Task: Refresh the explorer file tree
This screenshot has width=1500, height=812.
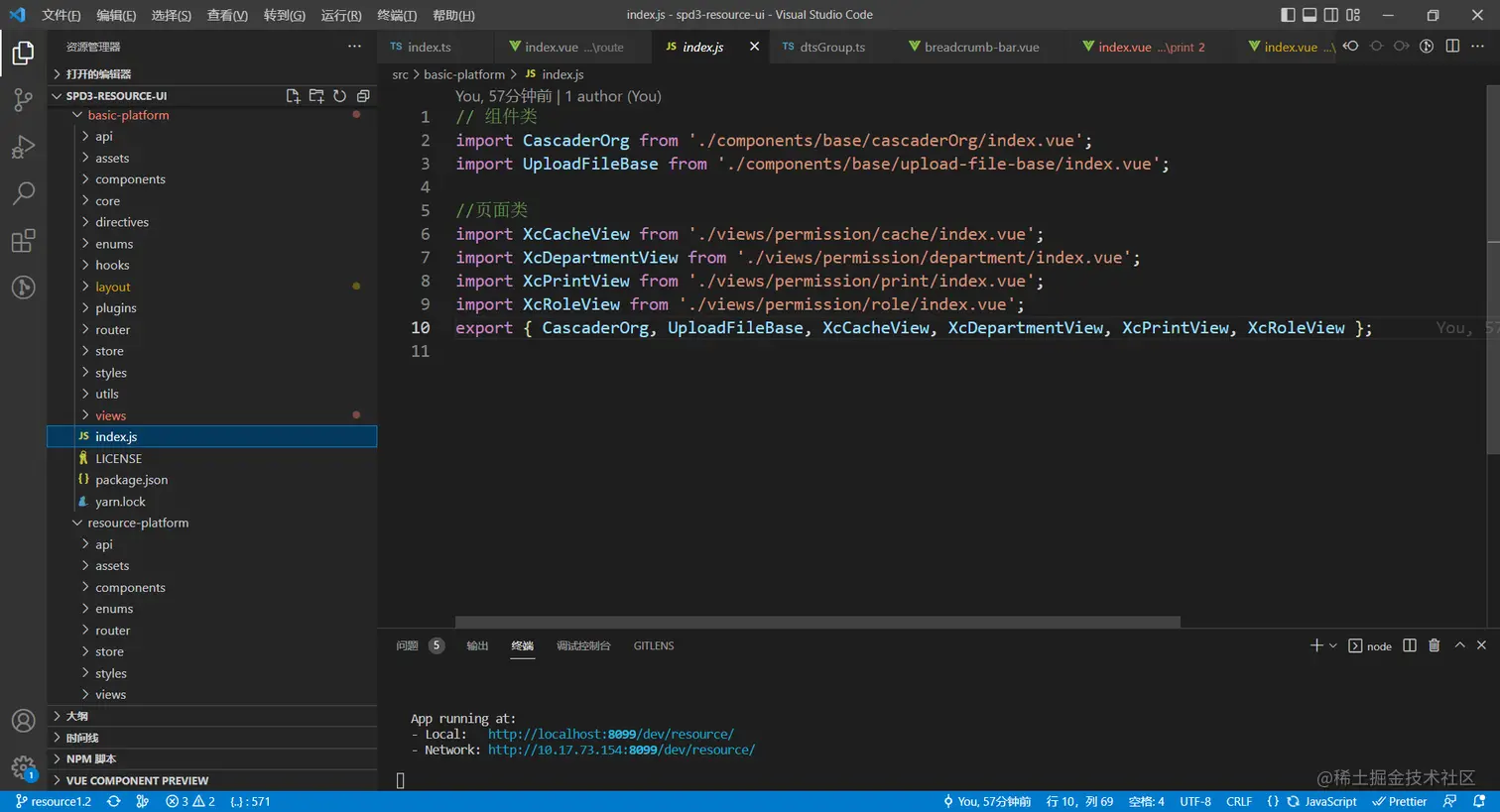Action: (x=339, y=96)
